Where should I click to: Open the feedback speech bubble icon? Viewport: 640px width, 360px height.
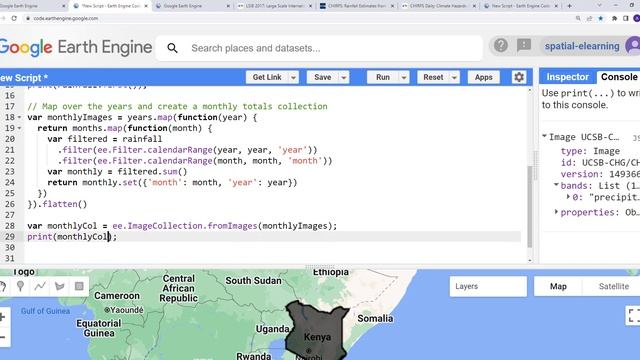(524, 45)
